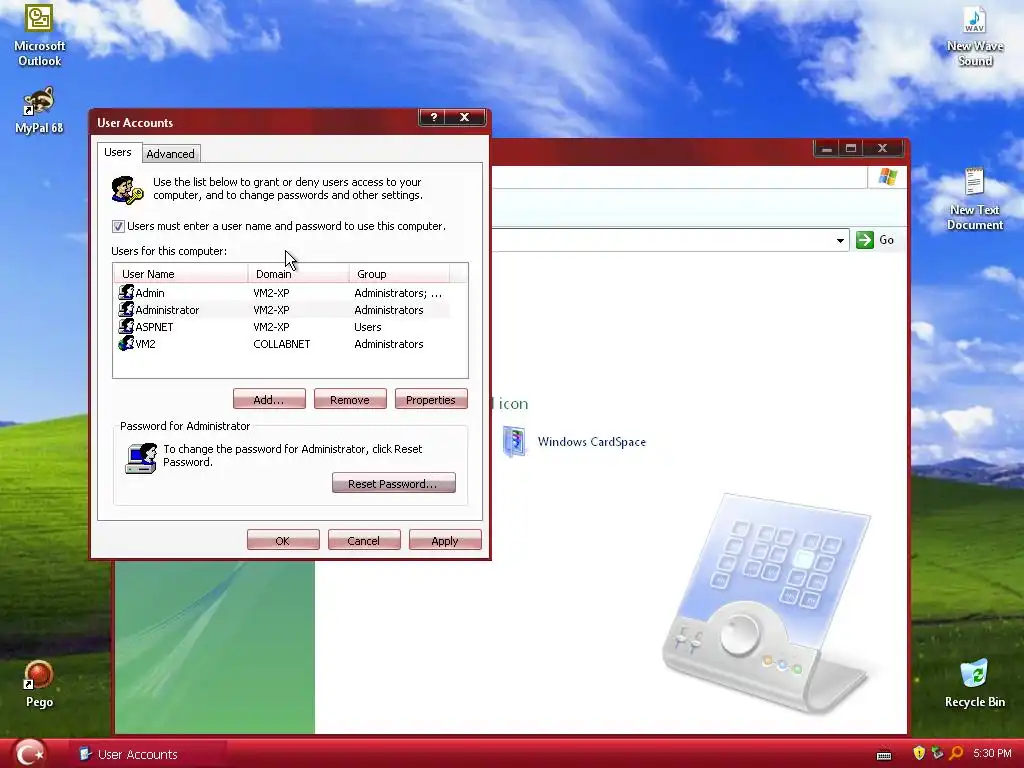
Task: Select the VM2 user name text
Action: 146,344
